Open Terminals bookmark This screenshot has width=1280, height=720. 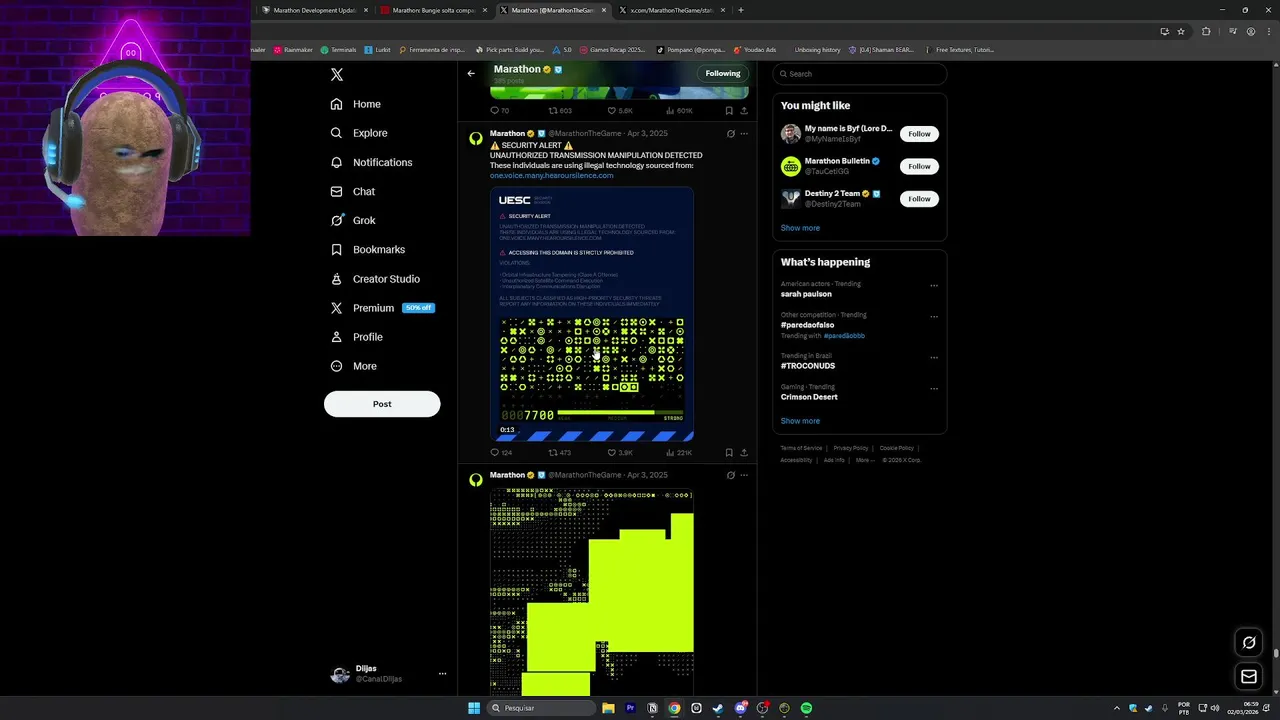(338, 50)
